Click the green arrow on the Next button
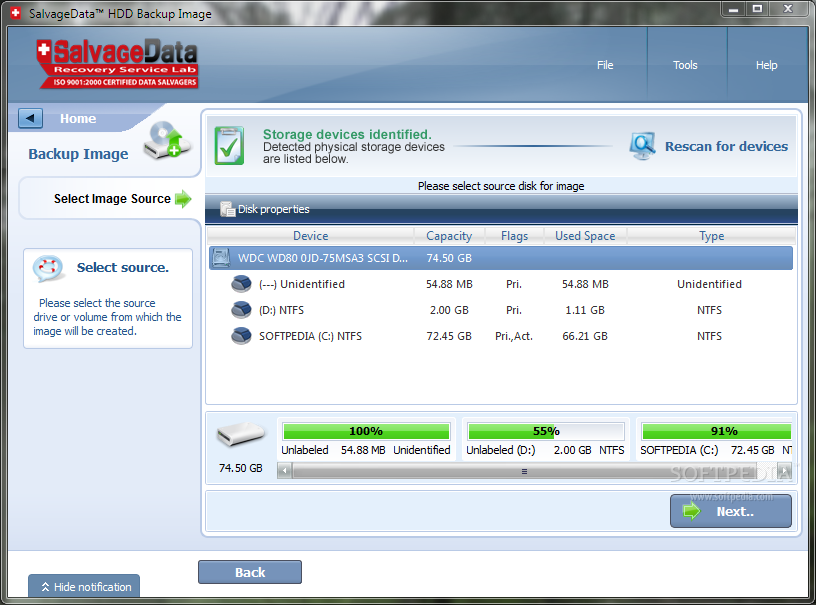Image resolution: width=816 pixels, height=605 pixels. click(692, 511)
